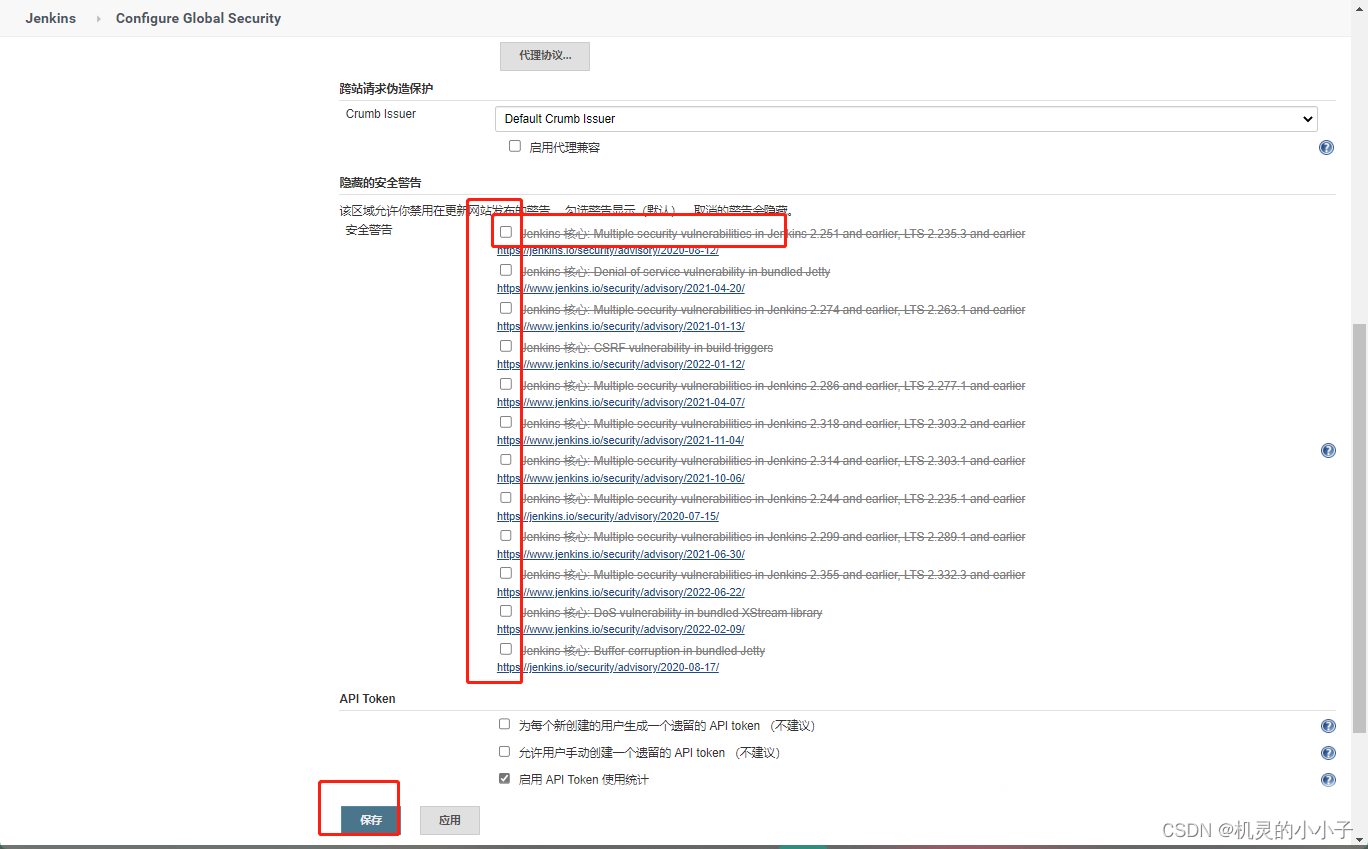The image size is (1368, 849).
Task: Click the 跨站请求伪造保护 section heading
Action: [x=386, y=89]
